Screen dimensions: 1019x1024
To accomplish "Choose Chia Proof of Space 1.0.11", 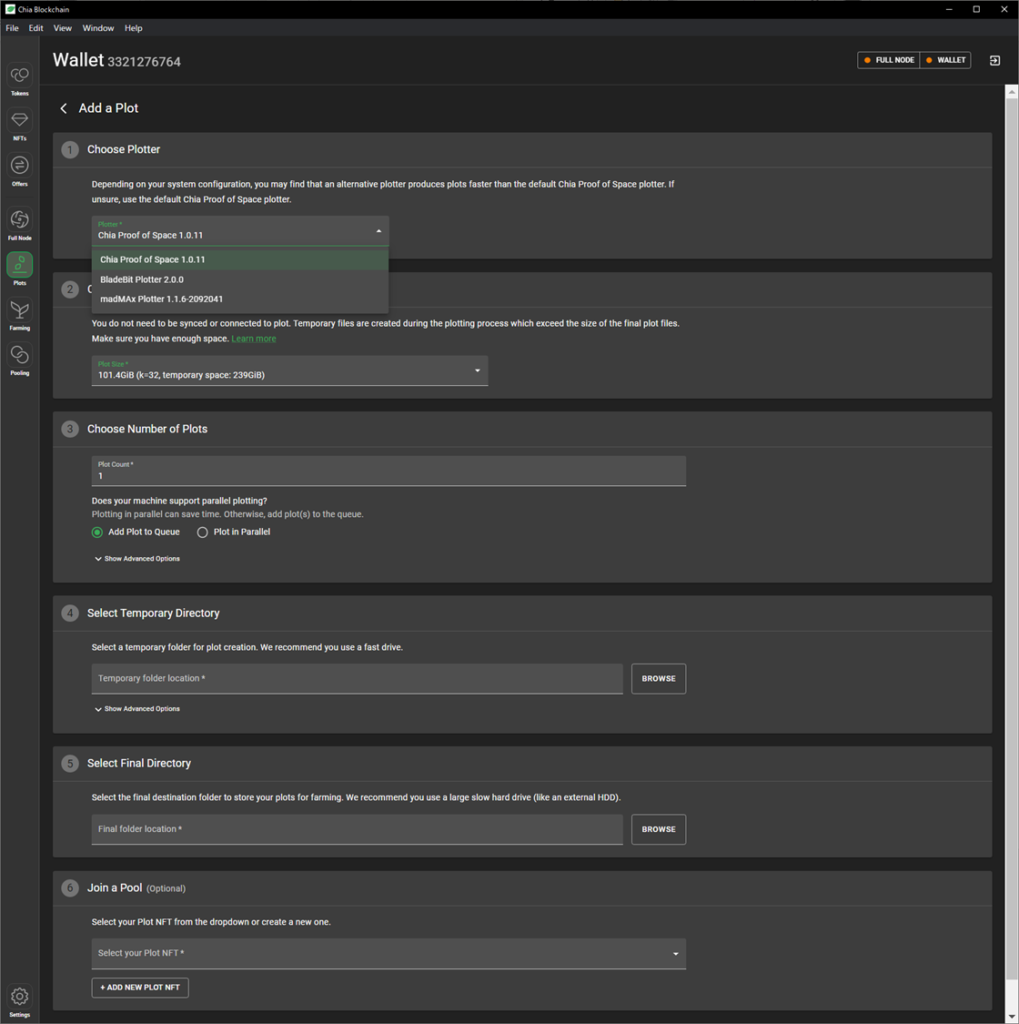I will [x=240, y=259].
